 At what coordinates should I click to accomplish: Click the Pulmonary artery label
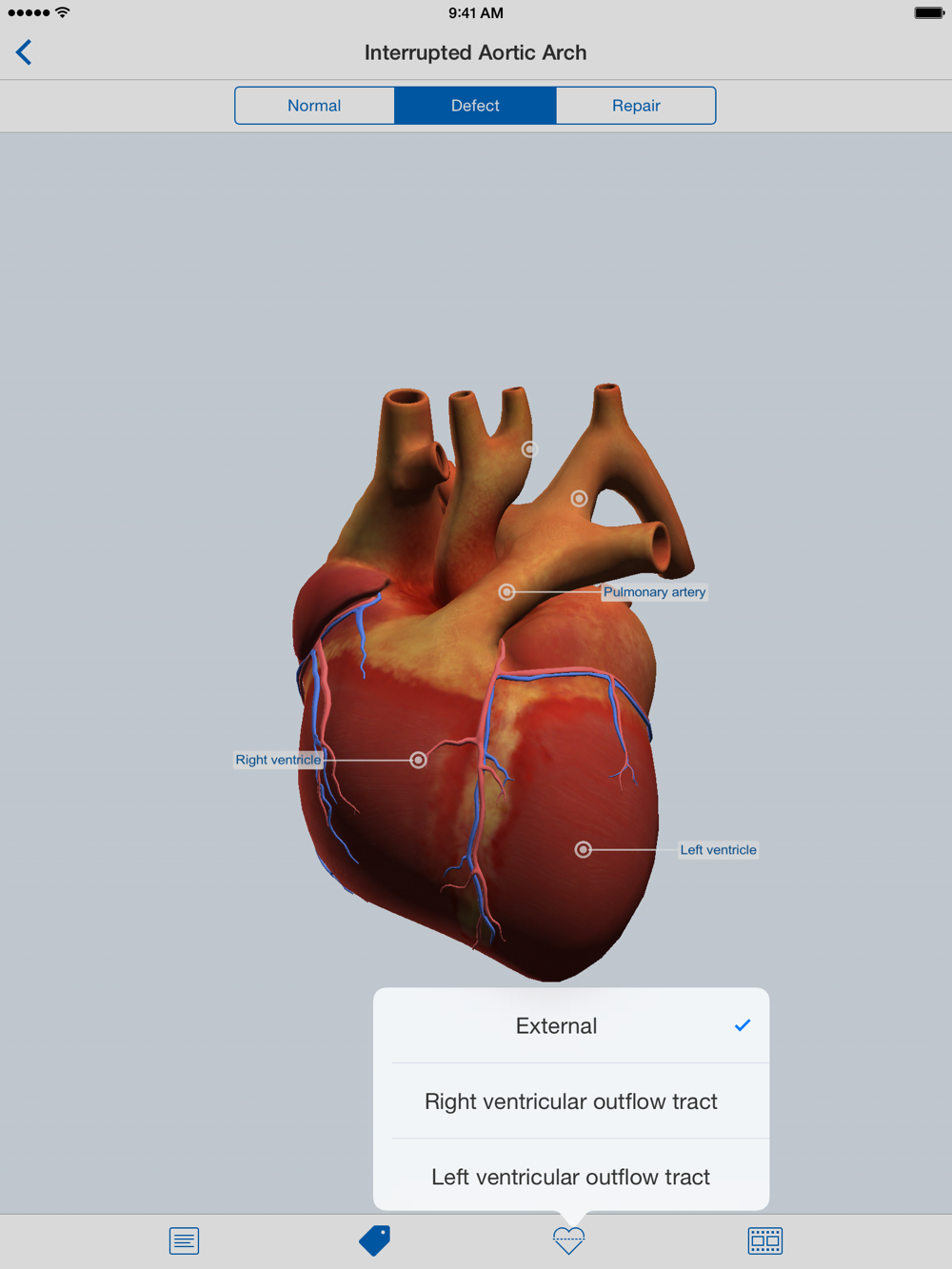655,592
